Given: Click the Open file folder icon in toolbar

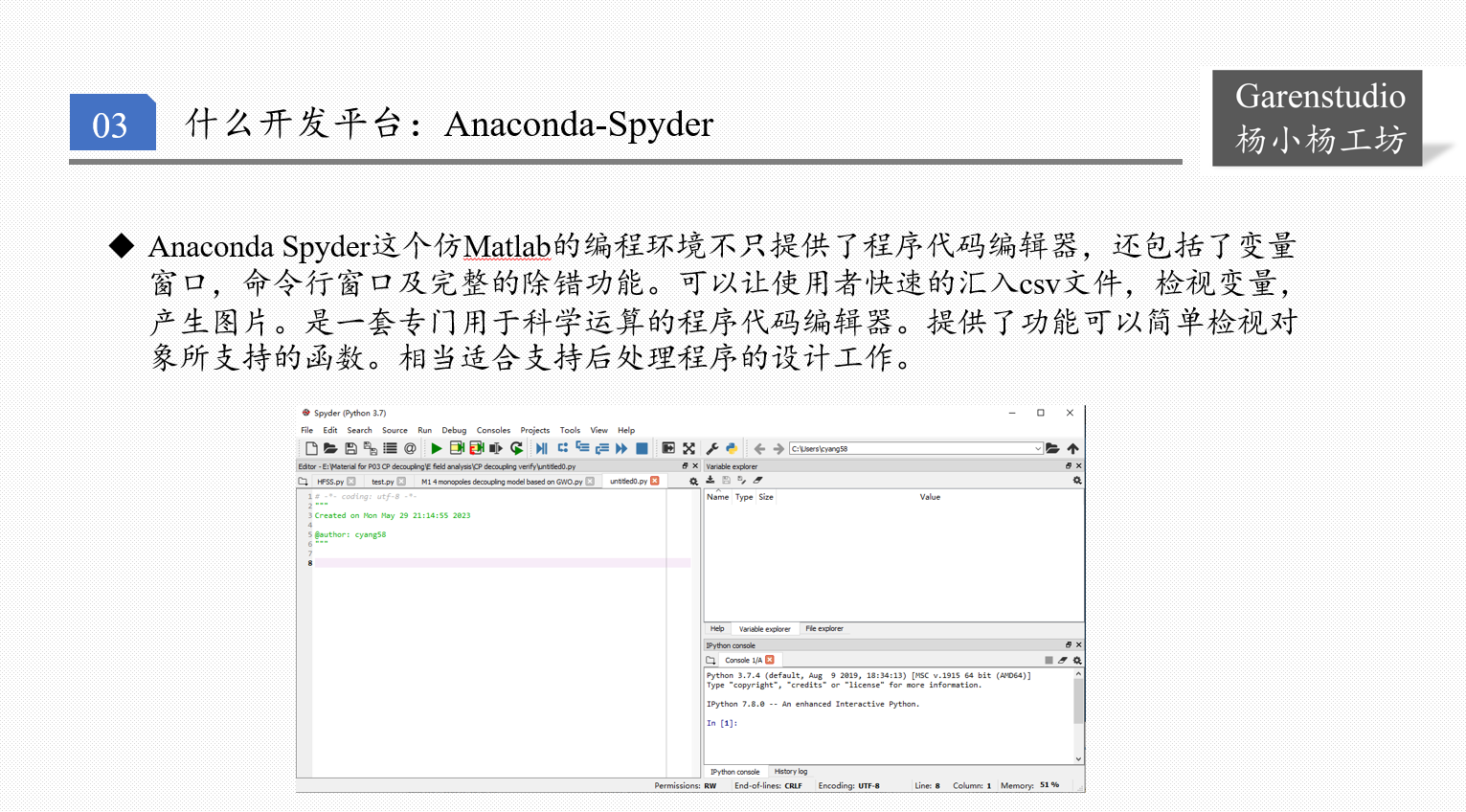Looking at the screenshot, I should (330, 448).
